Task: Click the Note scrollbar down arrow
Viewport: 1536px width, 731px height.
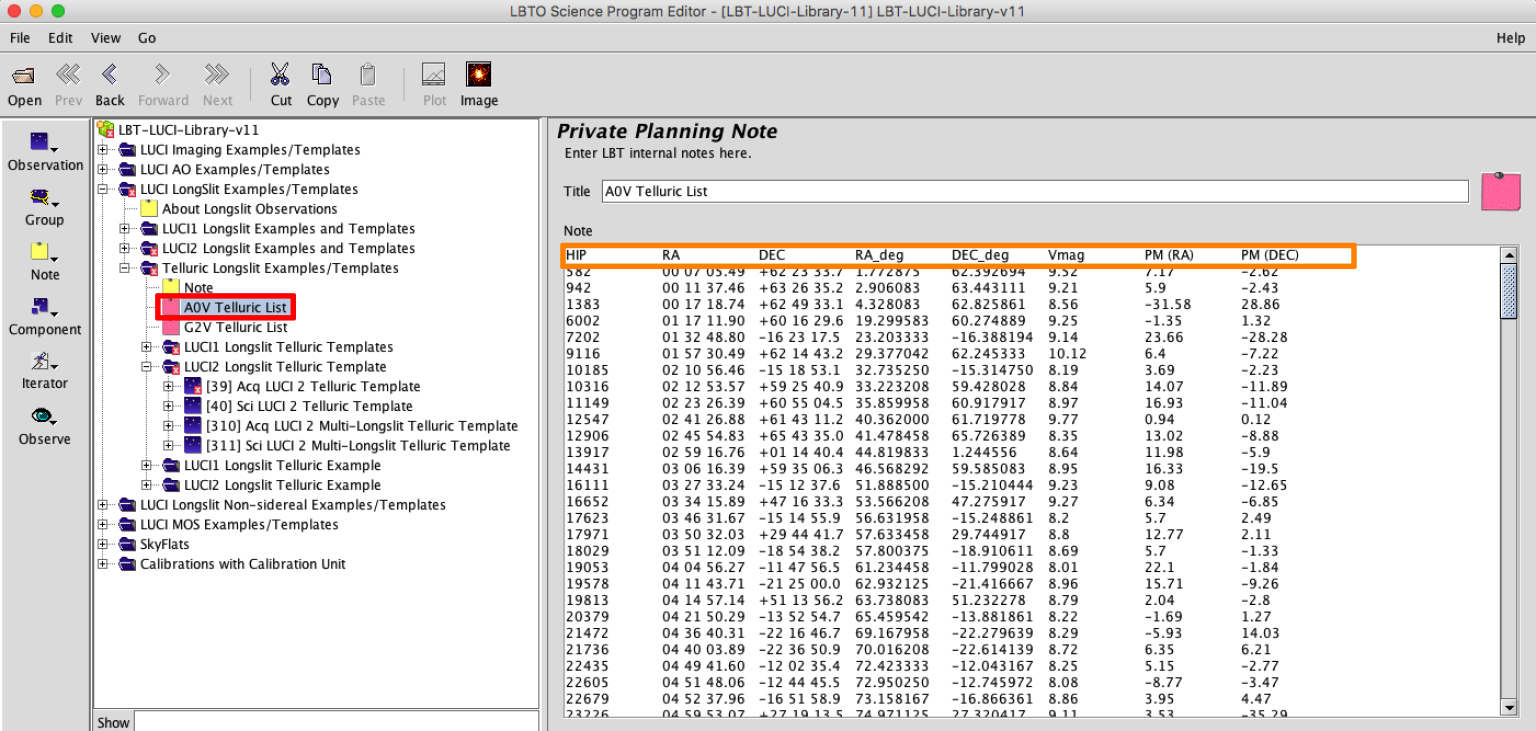Action: pos(1510,708)
